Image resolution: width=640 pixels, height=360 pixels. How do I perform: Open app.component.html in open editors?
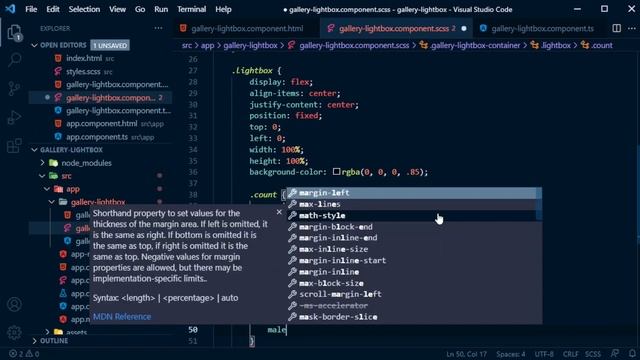(100, 124)
